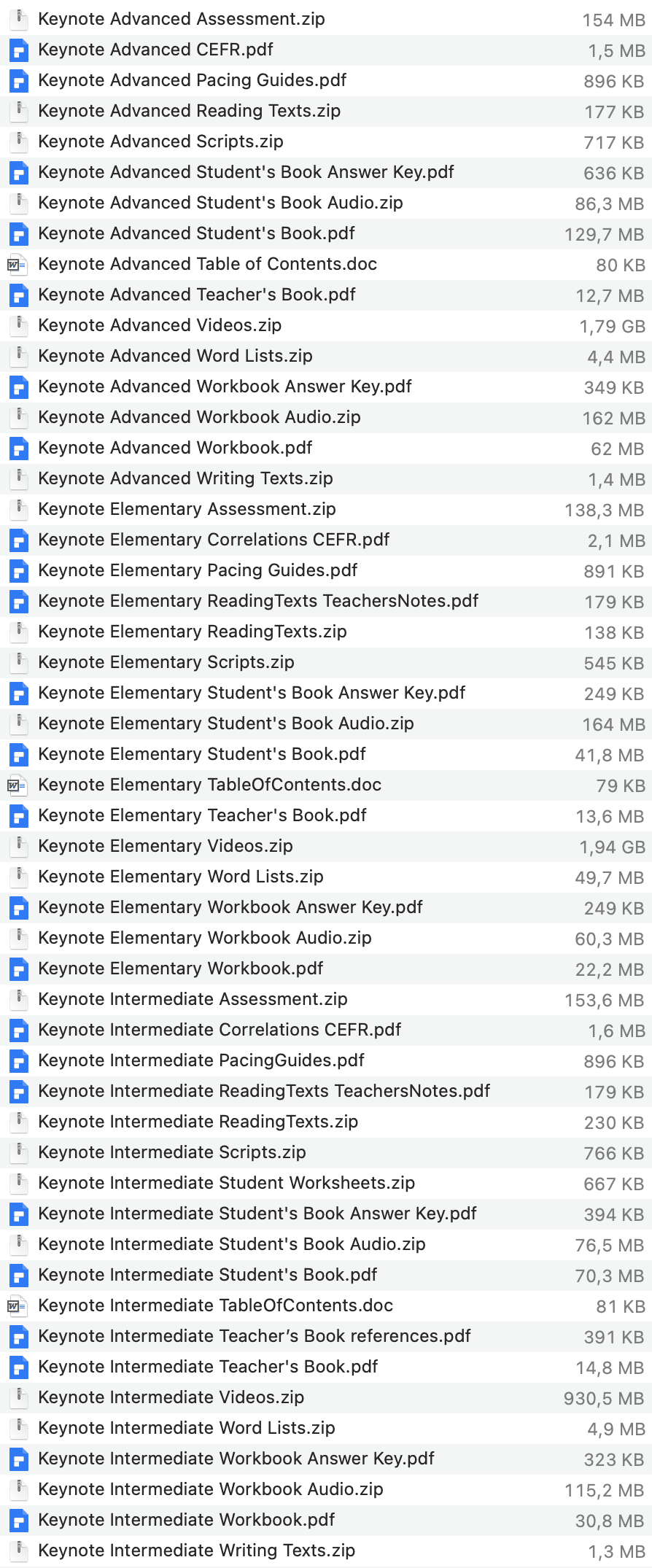Image resolution: width=652 pixels, height=1568 pixels.
Task: Click the 1,94 GB size value
Action: click(612, 847)
